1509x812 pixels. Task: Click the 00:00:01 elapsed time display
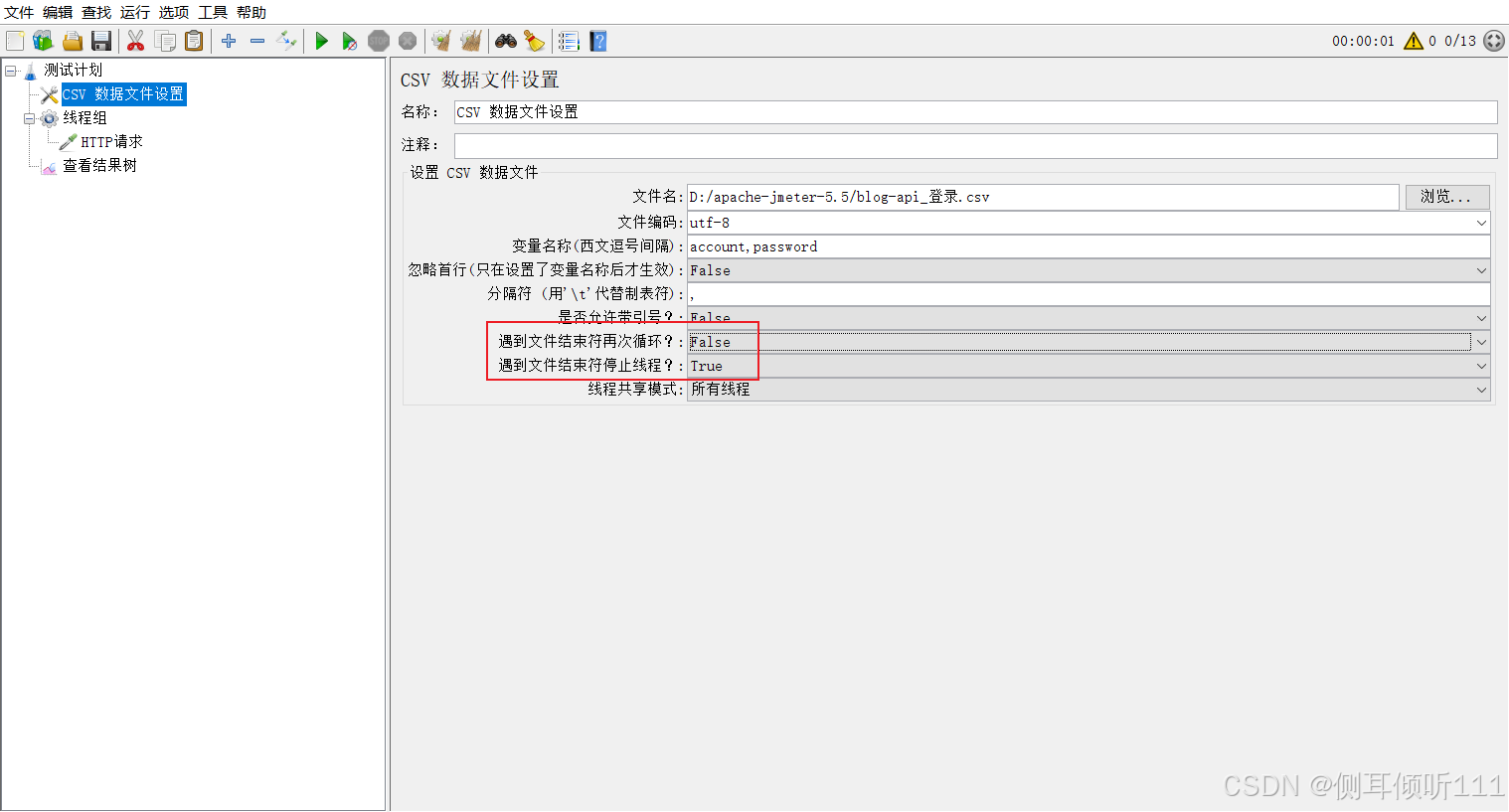click(x=1363, y=41)
